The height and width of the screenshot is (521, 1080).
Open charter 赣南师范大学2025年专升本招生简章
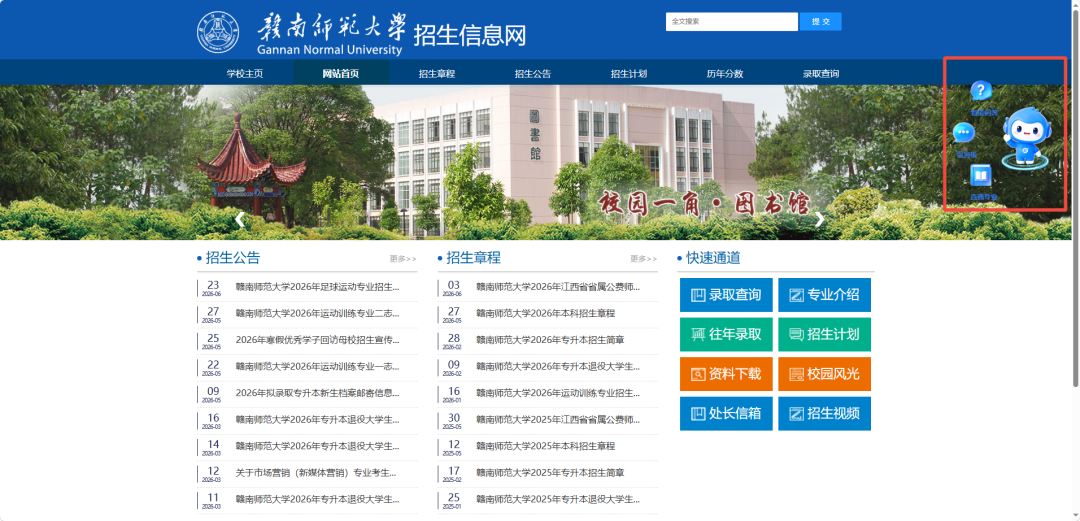pyautogui.click(x=550, y=473)
